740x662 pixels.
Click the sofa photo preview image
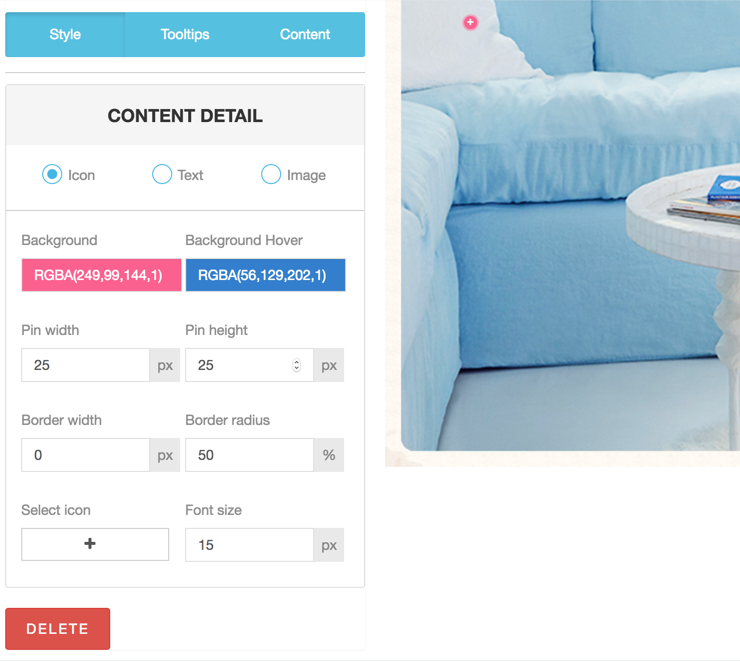(570, 225)
